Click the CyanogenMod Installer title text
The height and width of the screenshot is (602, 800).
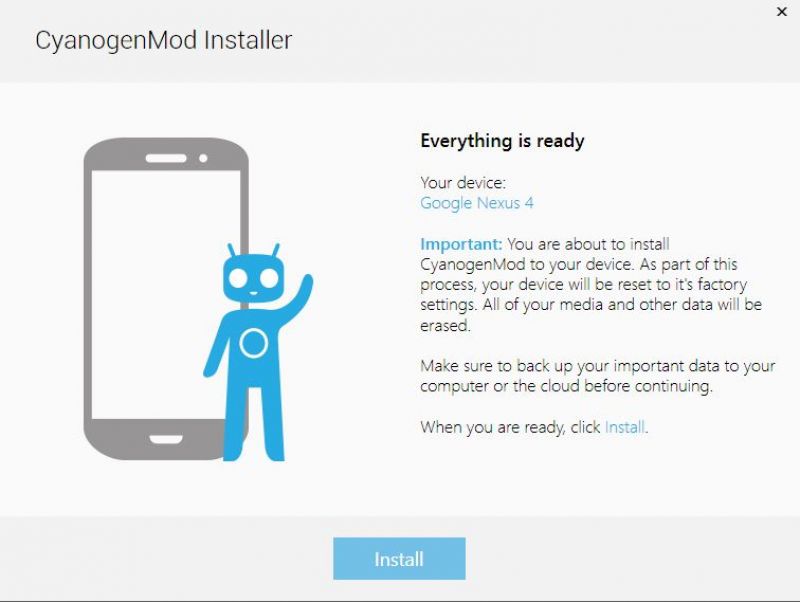click(x=164, y=41)
